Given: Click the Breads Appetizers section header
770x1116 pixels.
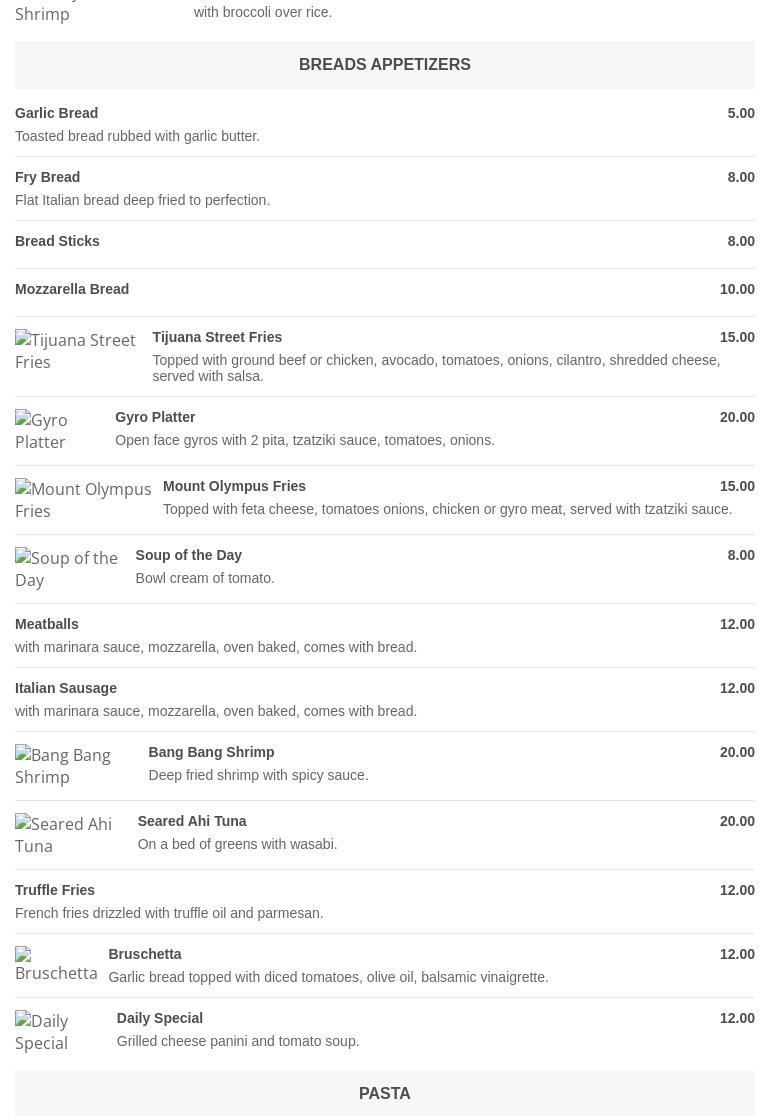Looking at the screenshot, I should [384, 65].
